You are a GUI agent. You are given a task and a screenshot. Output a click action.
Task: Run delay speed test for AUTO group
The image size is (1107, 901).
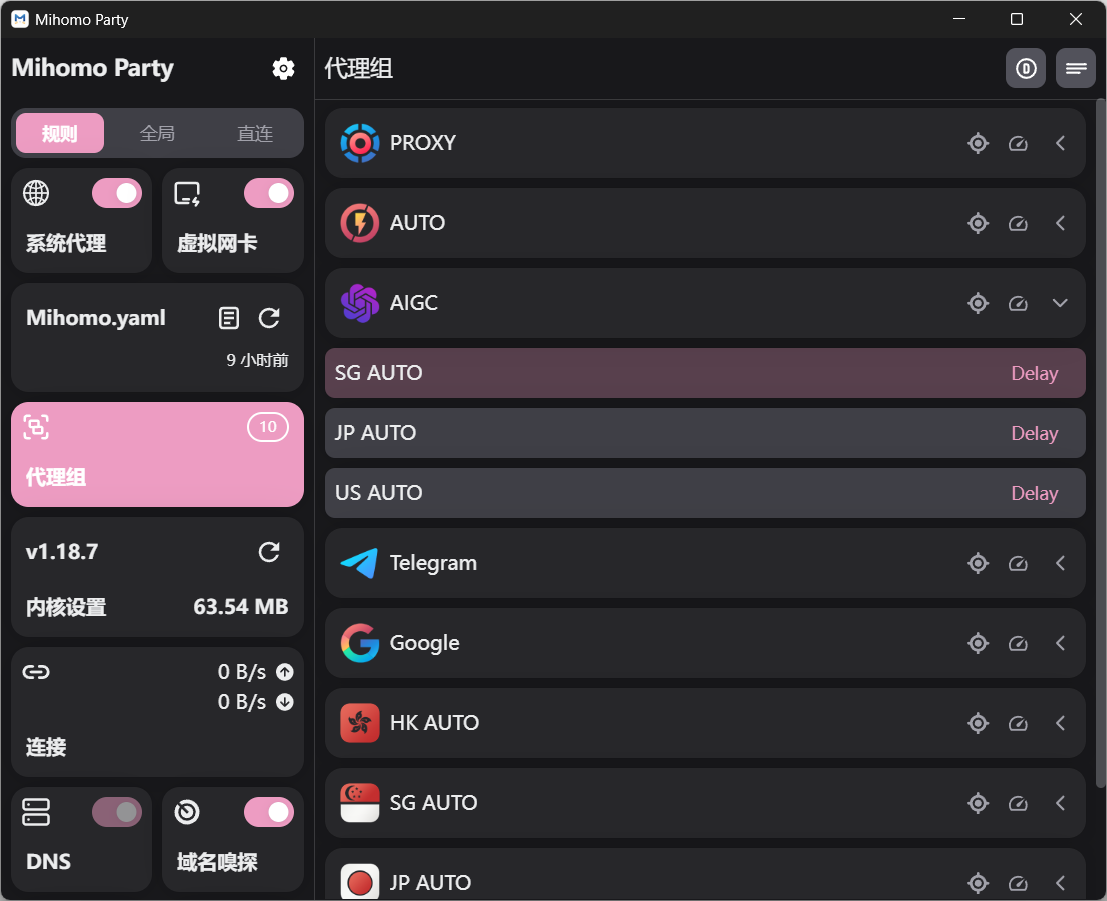[x=1018, y=223]
